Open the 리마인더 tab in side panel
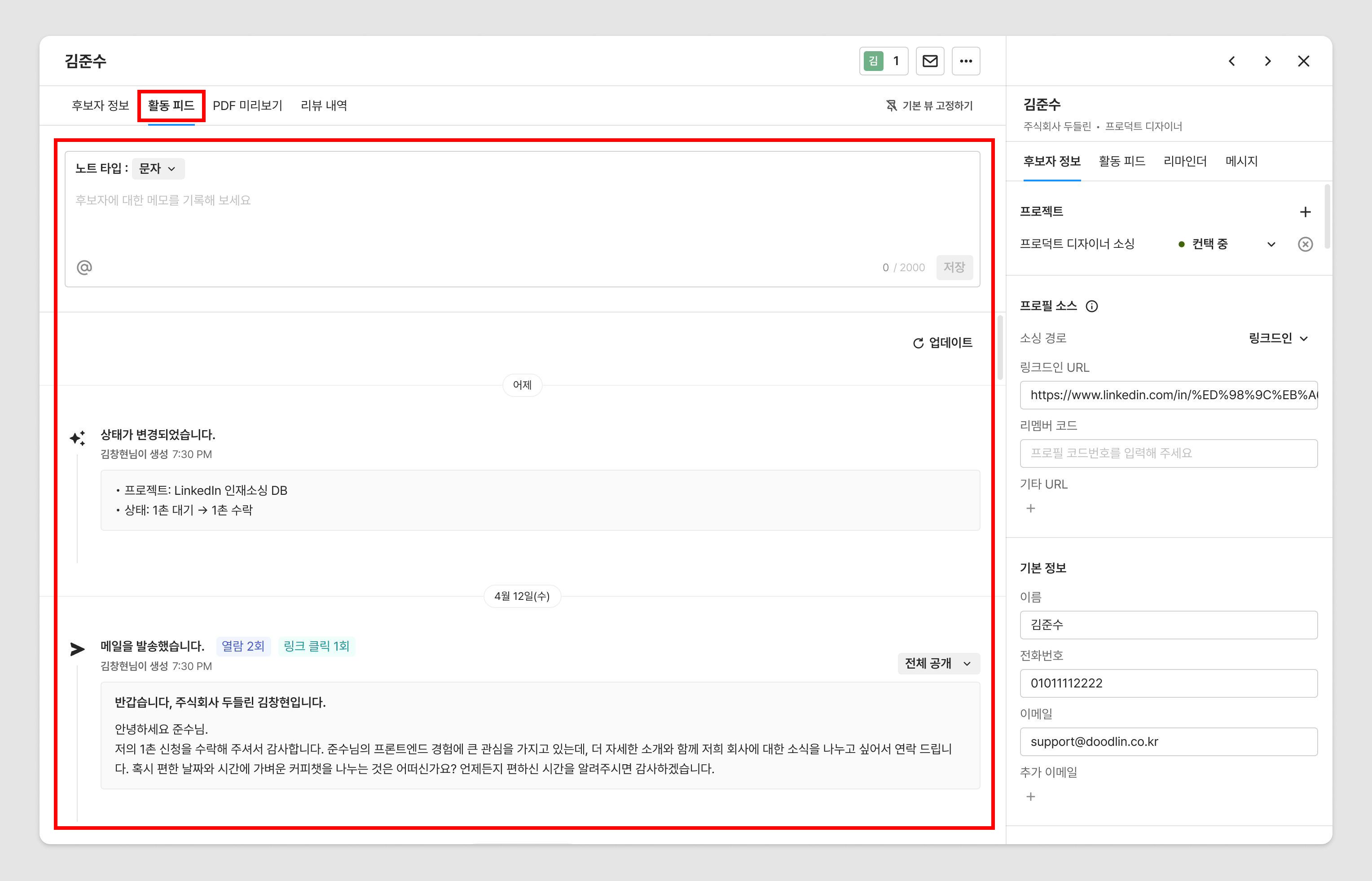Image resolution: width=1372 pixels, height=881 pixels. 1184,161
